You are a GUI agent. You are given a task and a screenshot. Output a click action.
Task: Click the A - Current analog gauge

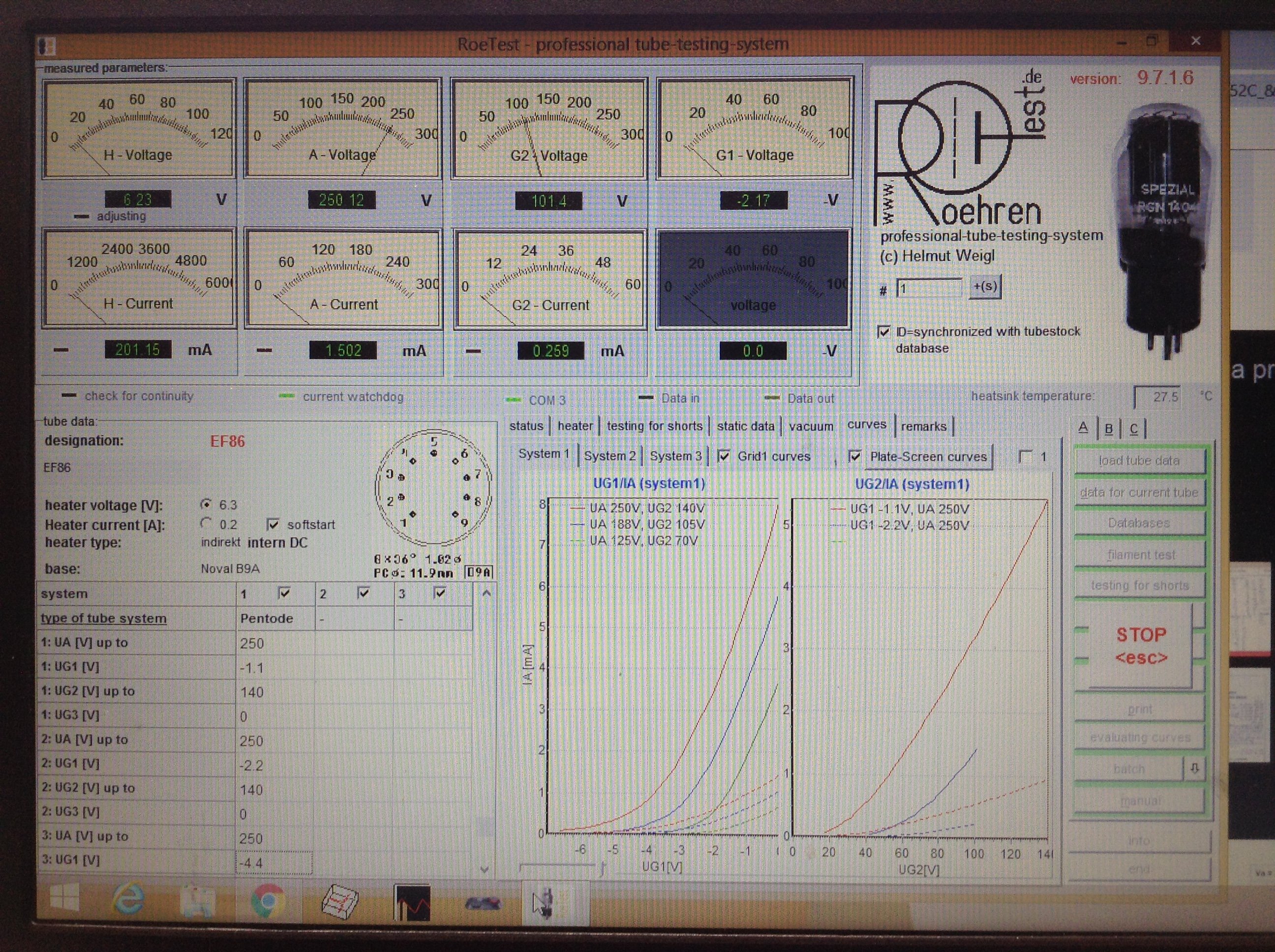click(343, 278)
